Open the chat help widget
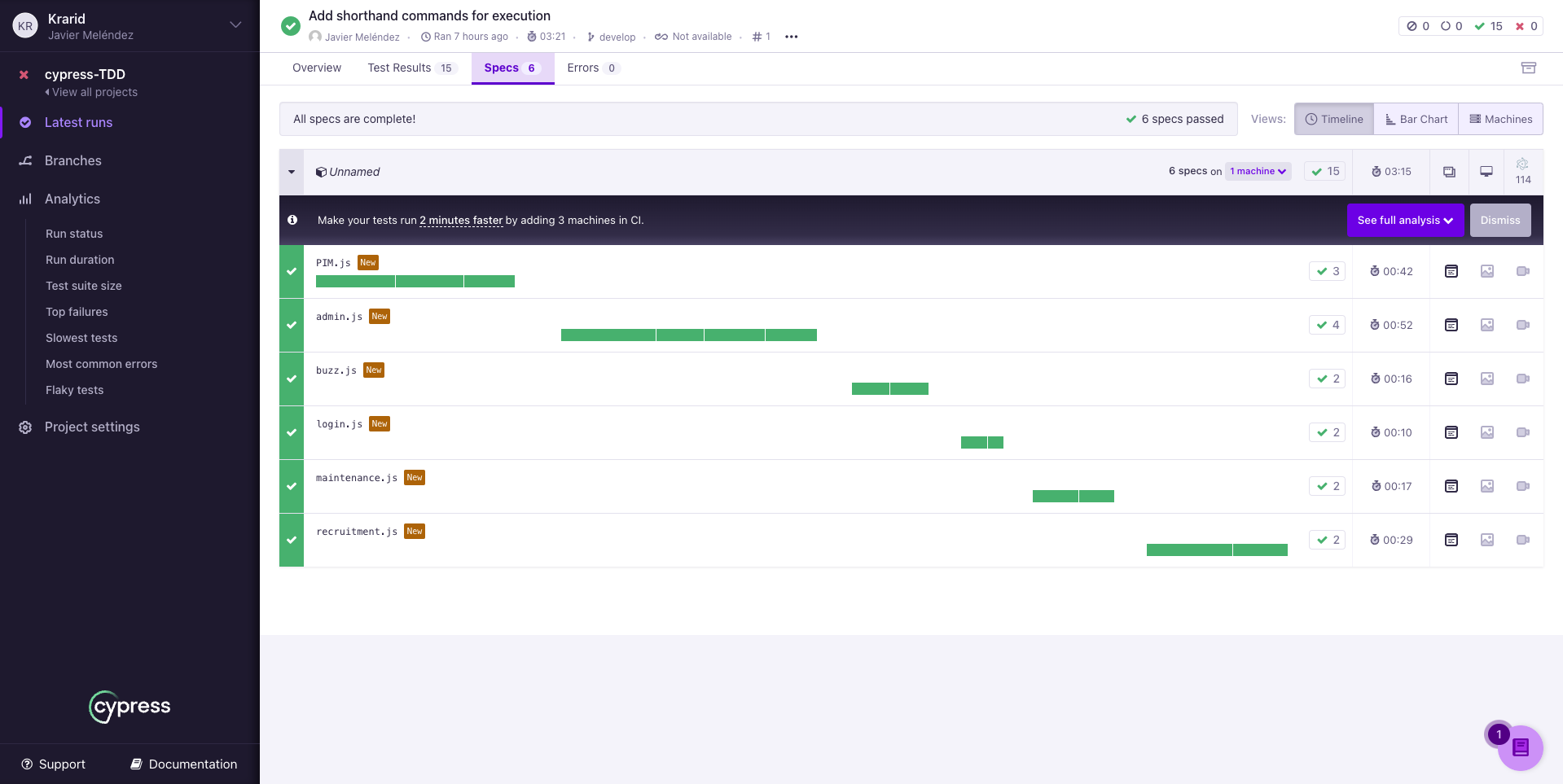Image resolution: width=1563 pixels, height=784 pixels. pos(1520,747)
